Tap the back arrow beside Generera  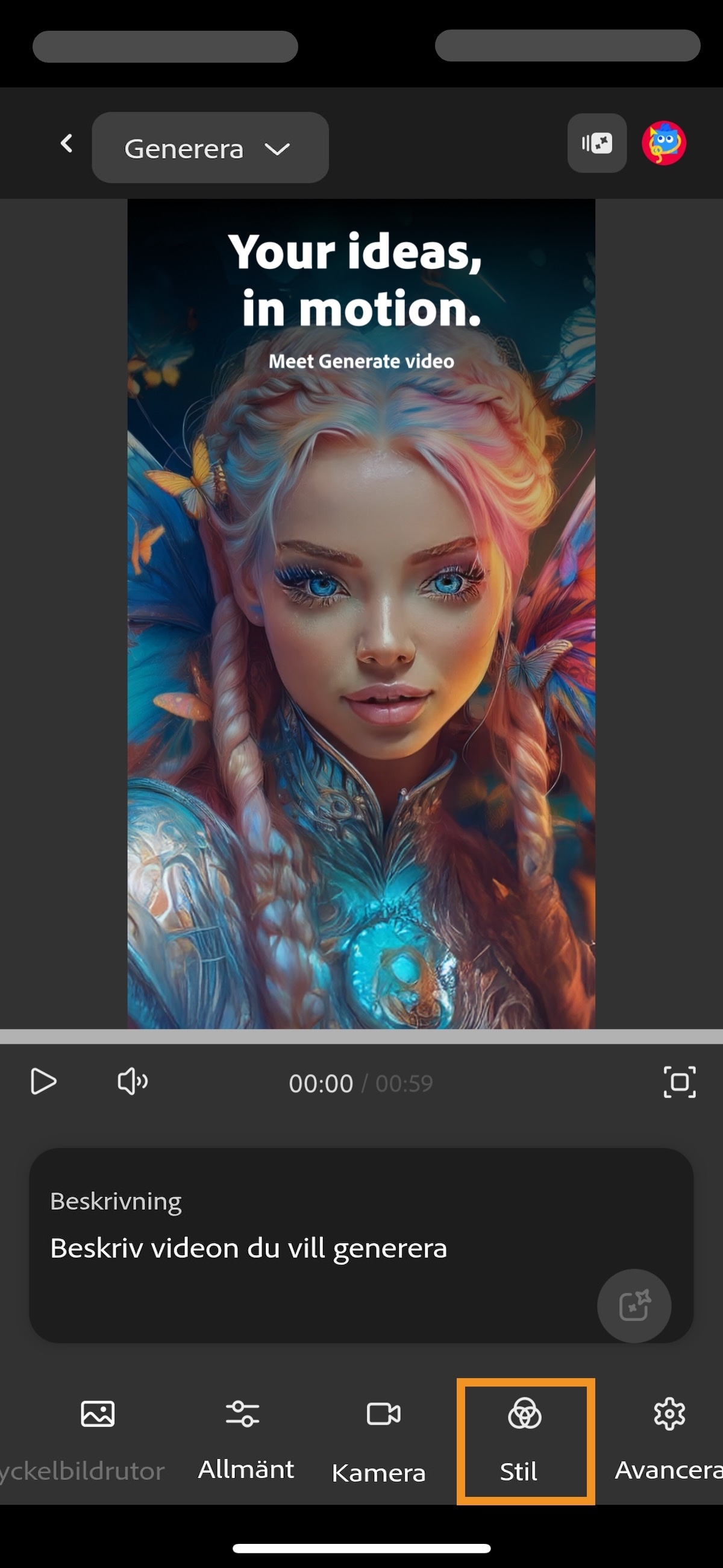(66, 144)
